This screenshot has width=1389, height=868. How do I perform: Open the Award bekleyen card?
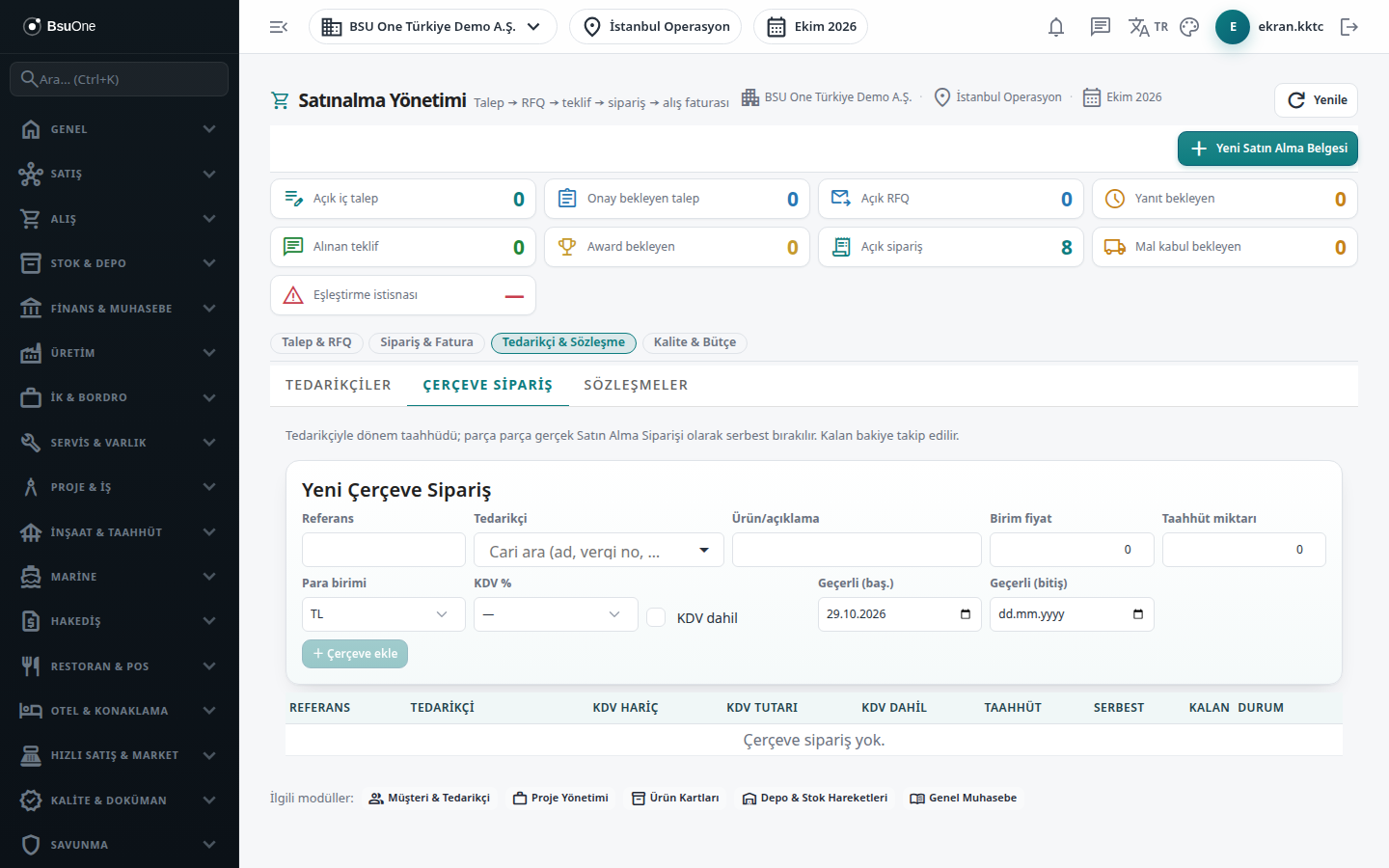click(677, 247)
